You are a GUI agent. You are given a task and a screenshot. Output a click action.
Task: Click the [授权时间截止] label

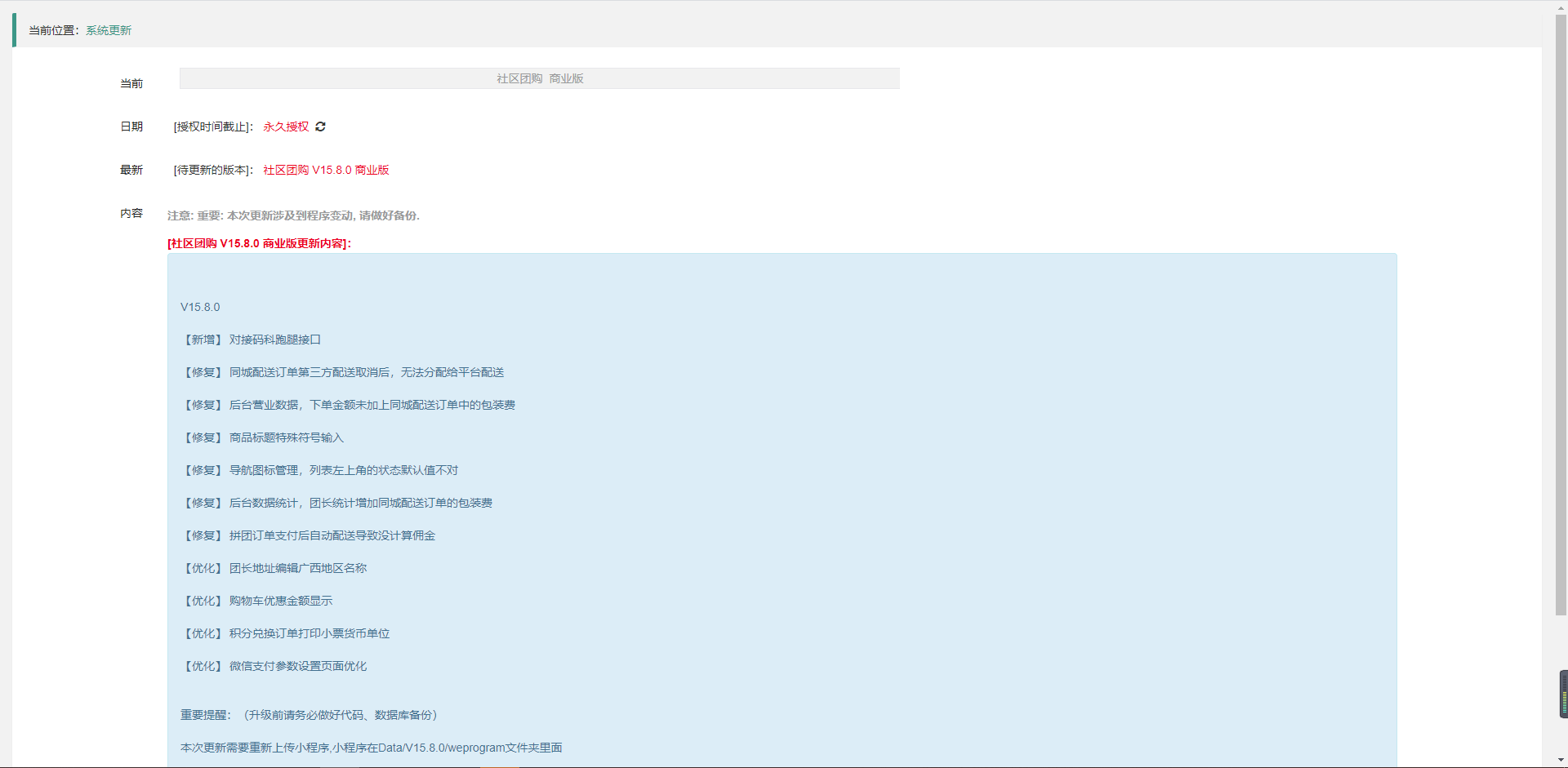point(213,127)
